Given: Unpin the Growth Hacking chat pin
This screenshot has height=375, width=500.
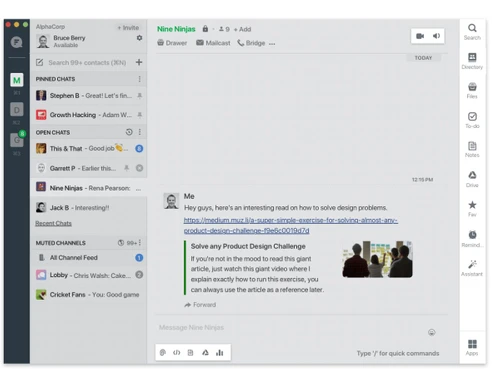Looking at the screenshot, I should (140, 115).
